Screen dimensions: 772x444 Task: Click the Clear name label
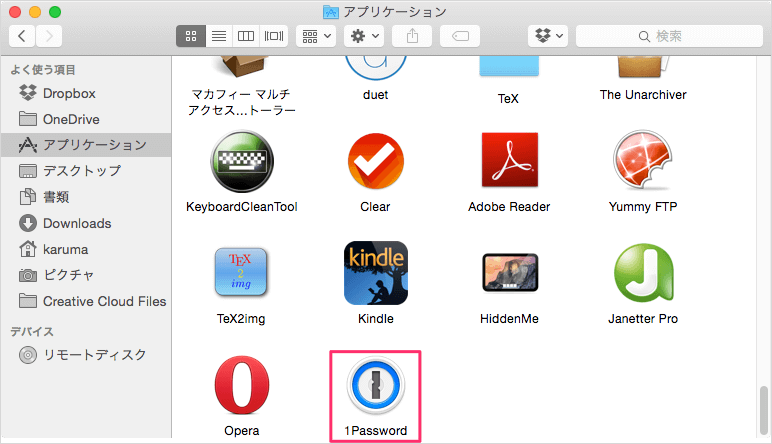tap(375, 207)
